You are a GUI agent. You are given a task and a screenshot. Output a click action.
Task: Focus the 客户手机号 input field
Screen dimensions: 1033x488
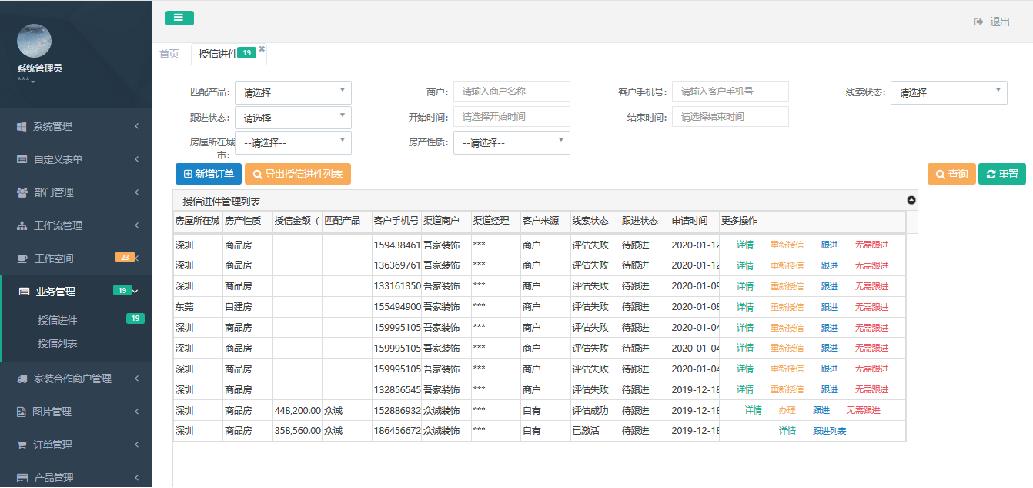730,92
